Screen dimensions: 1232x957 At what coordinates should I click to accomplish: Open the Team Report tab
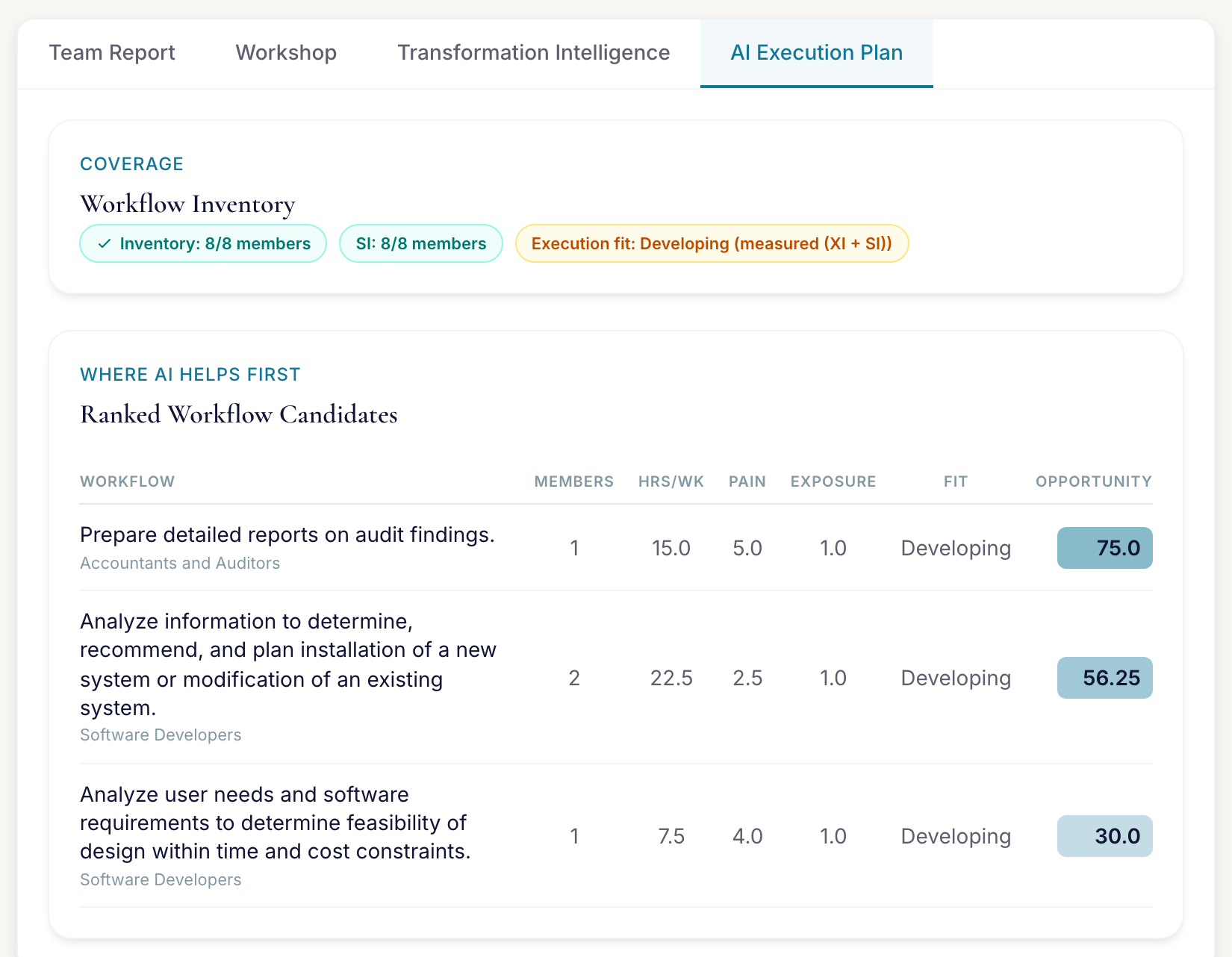tap(112, 53)
